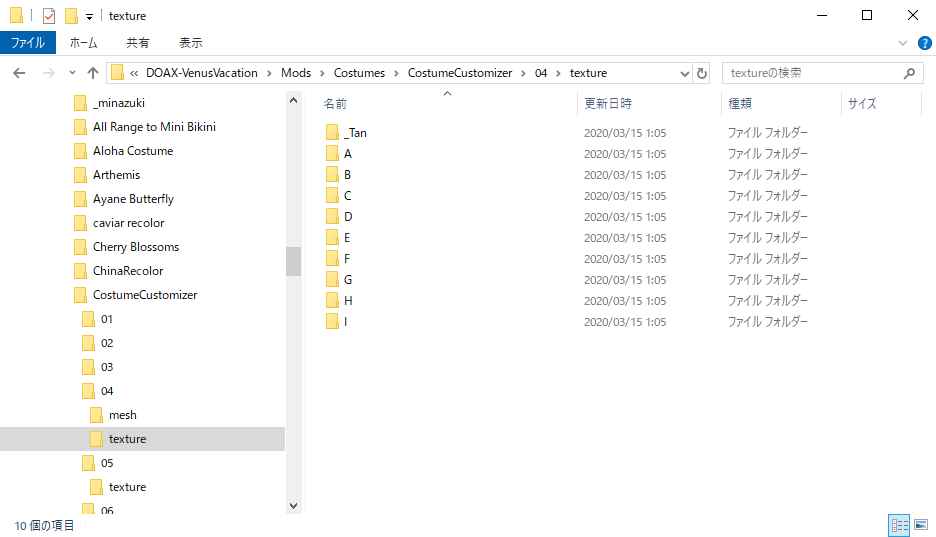Click the CostumeCustomizer breadcrumb in the address bar
The height and width of the screenshot is (537, 936).
460,73
